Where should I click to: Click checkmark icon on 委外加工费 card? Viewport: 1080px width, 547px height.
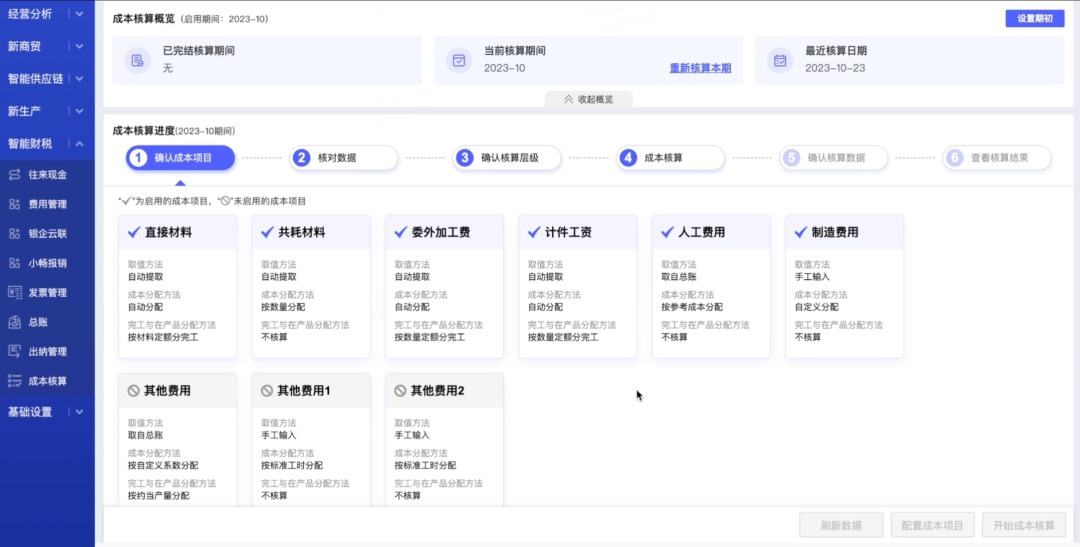click(x=401, y=232)
